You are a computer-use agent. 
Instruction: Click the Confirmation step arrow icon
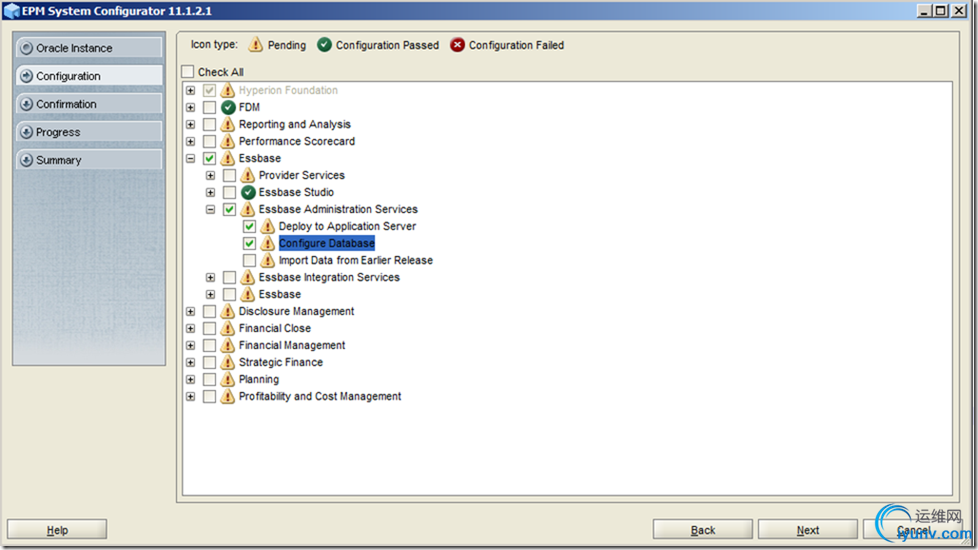click(x=26, y=104)
